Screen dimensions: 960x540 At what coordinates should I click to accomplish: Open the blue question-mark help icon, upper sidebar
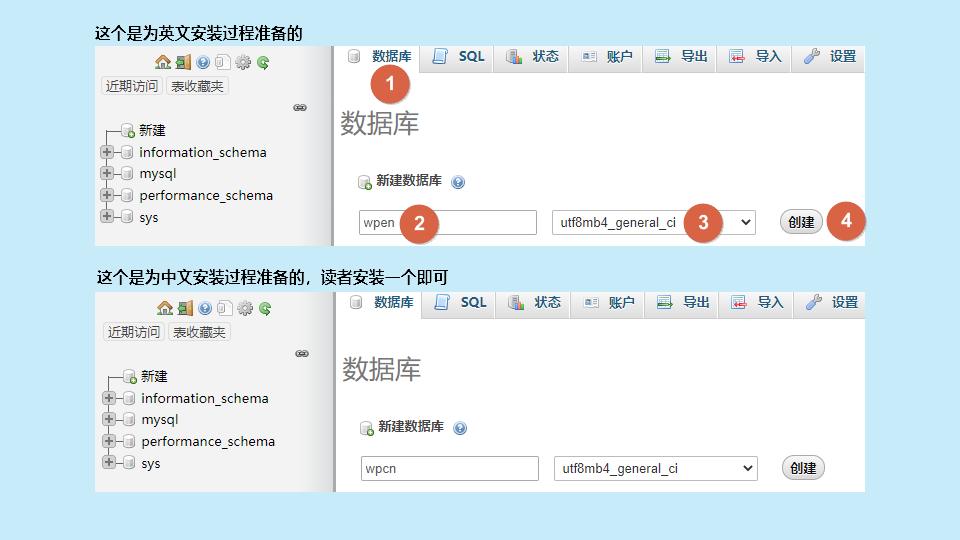(203, 62)
